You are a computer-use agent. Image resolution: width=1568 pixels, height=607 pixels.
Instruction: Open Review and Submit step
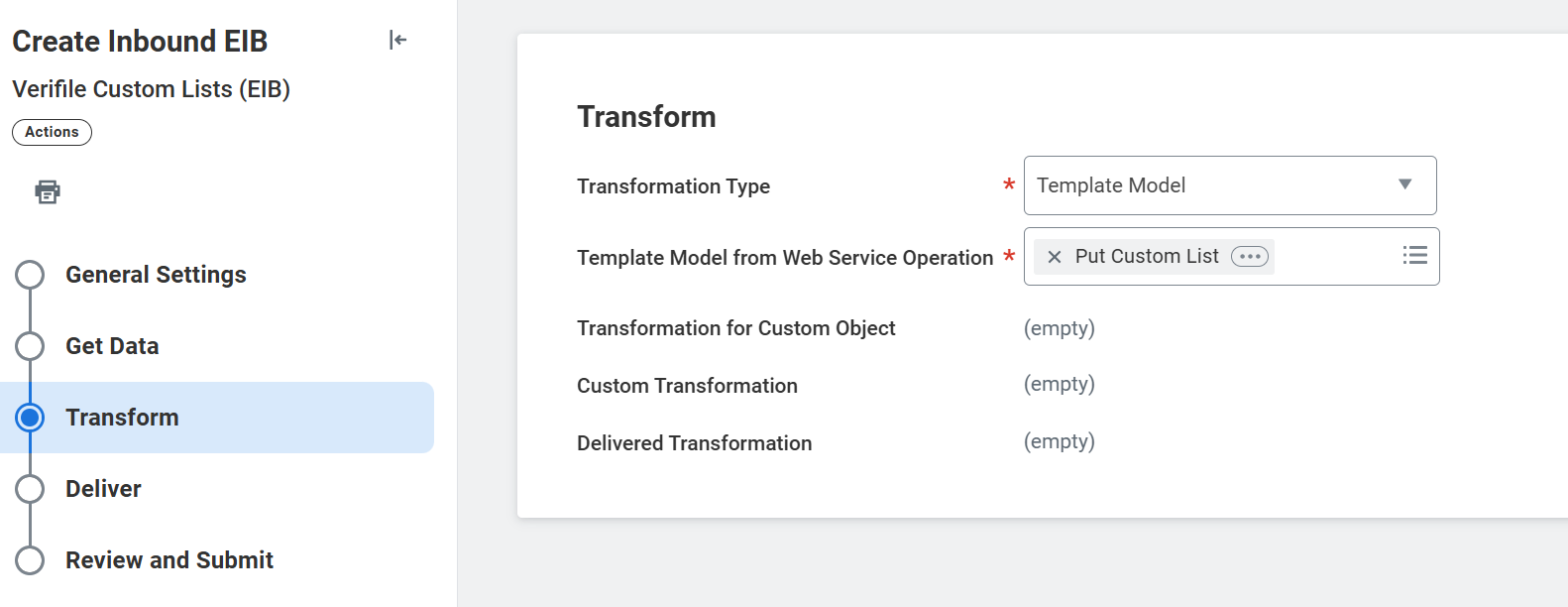[x=168, y=560]
